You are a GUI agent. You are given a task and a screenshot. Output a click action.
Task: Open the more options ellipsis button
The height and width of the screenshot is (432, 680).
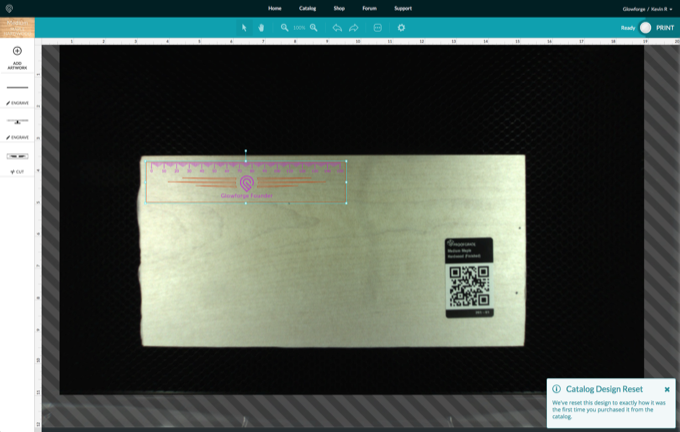click(x=378, y=28)
